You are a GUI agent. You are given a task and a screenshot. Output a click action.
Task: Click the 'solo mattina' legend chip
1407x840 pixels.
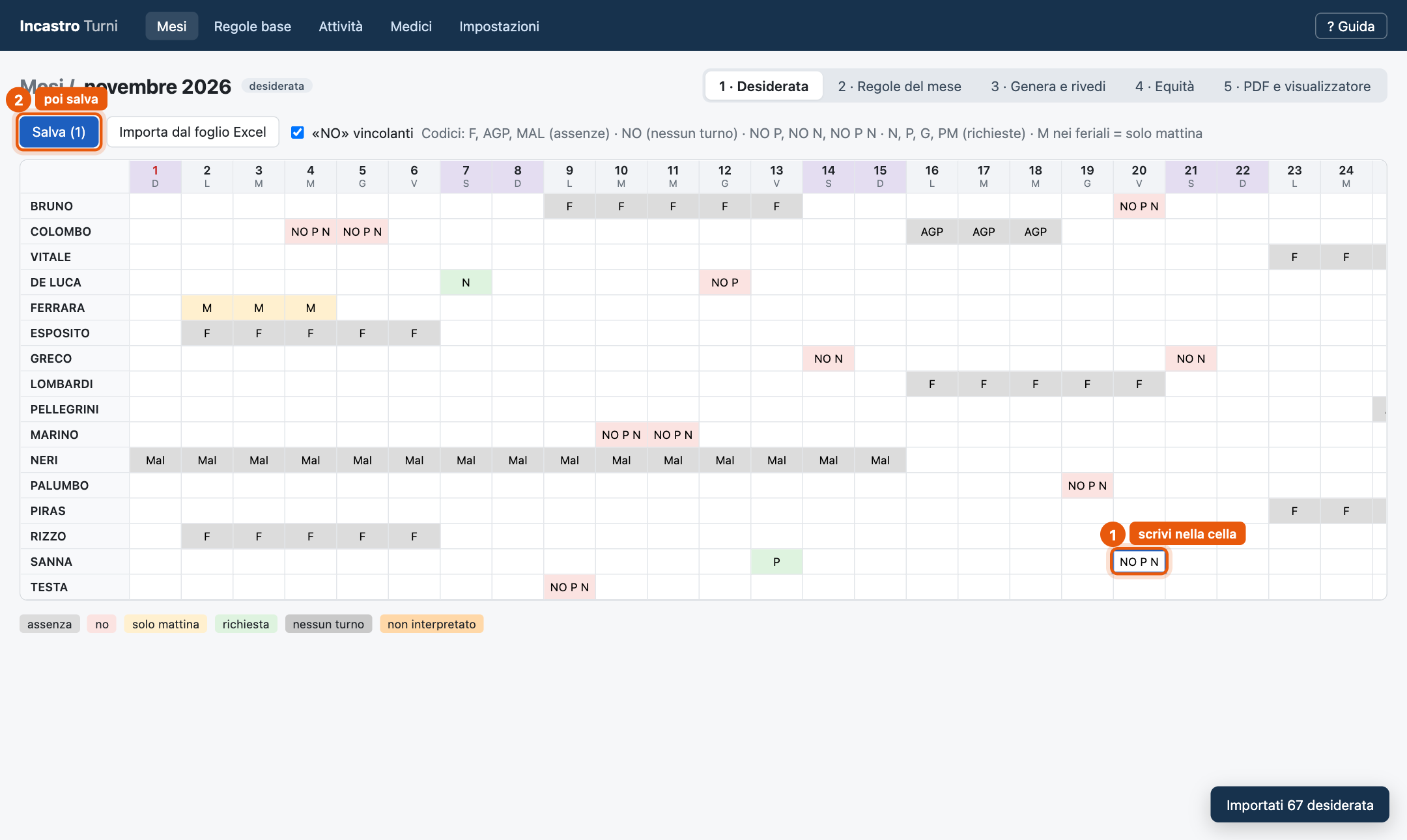click(165, 624)
